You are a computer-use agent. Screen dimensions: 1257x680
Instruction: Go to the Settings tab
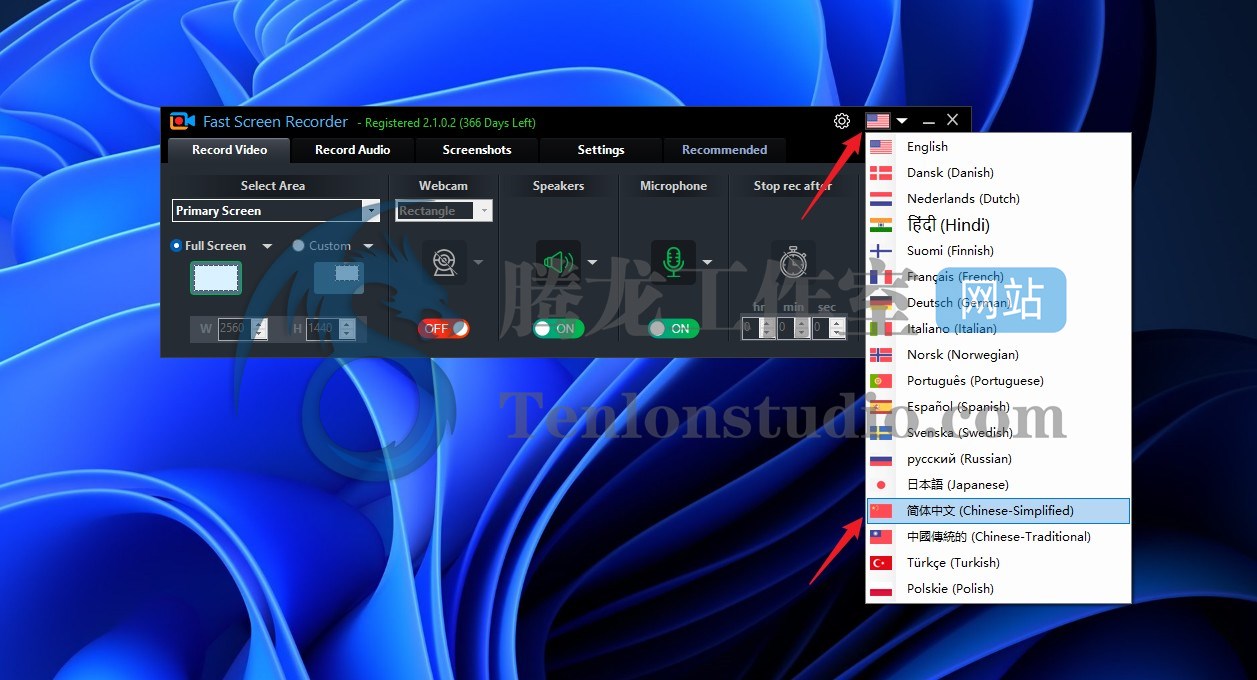[x=601, y=150]
